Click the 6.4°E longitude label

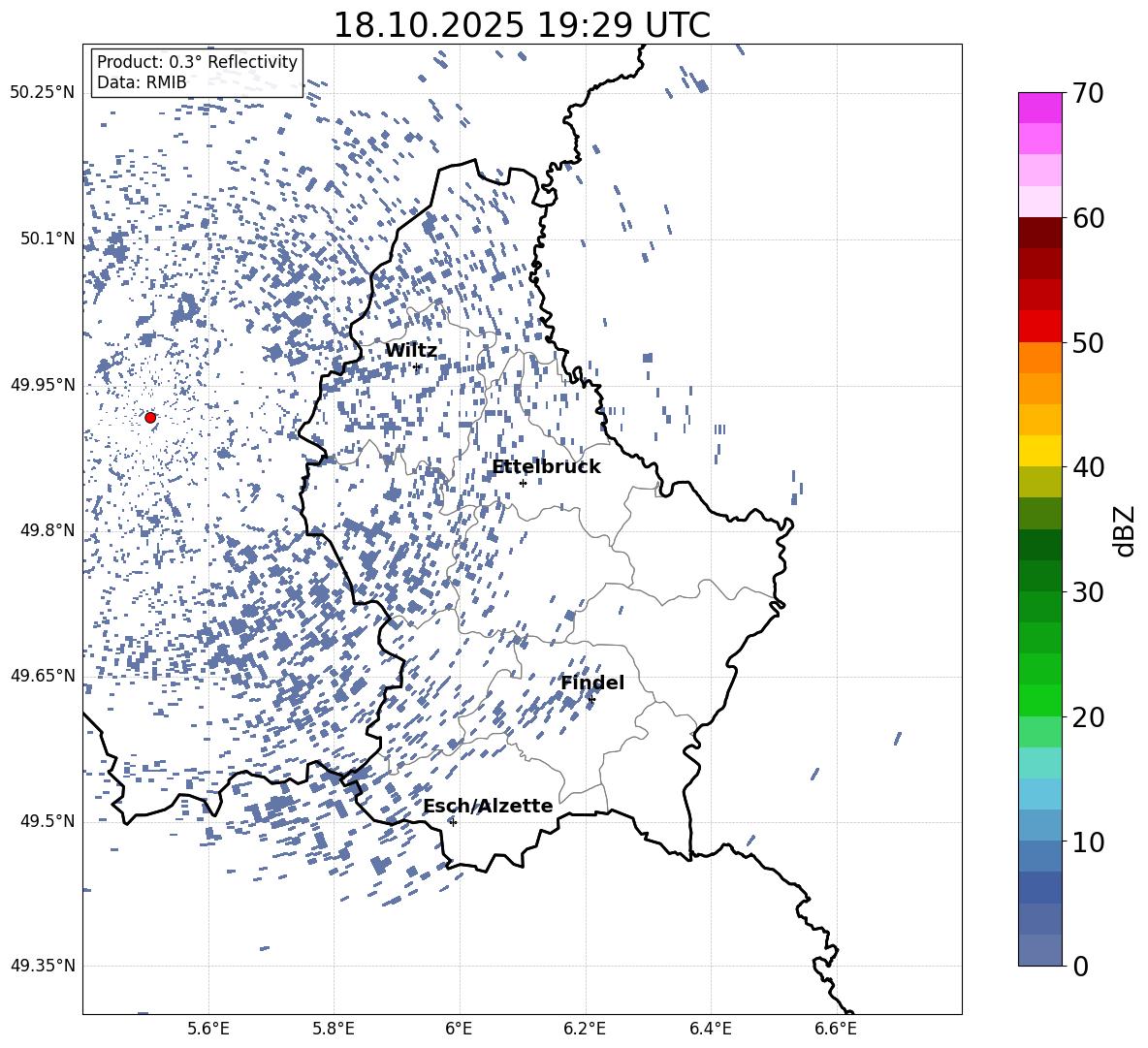tap(710, 1029)
